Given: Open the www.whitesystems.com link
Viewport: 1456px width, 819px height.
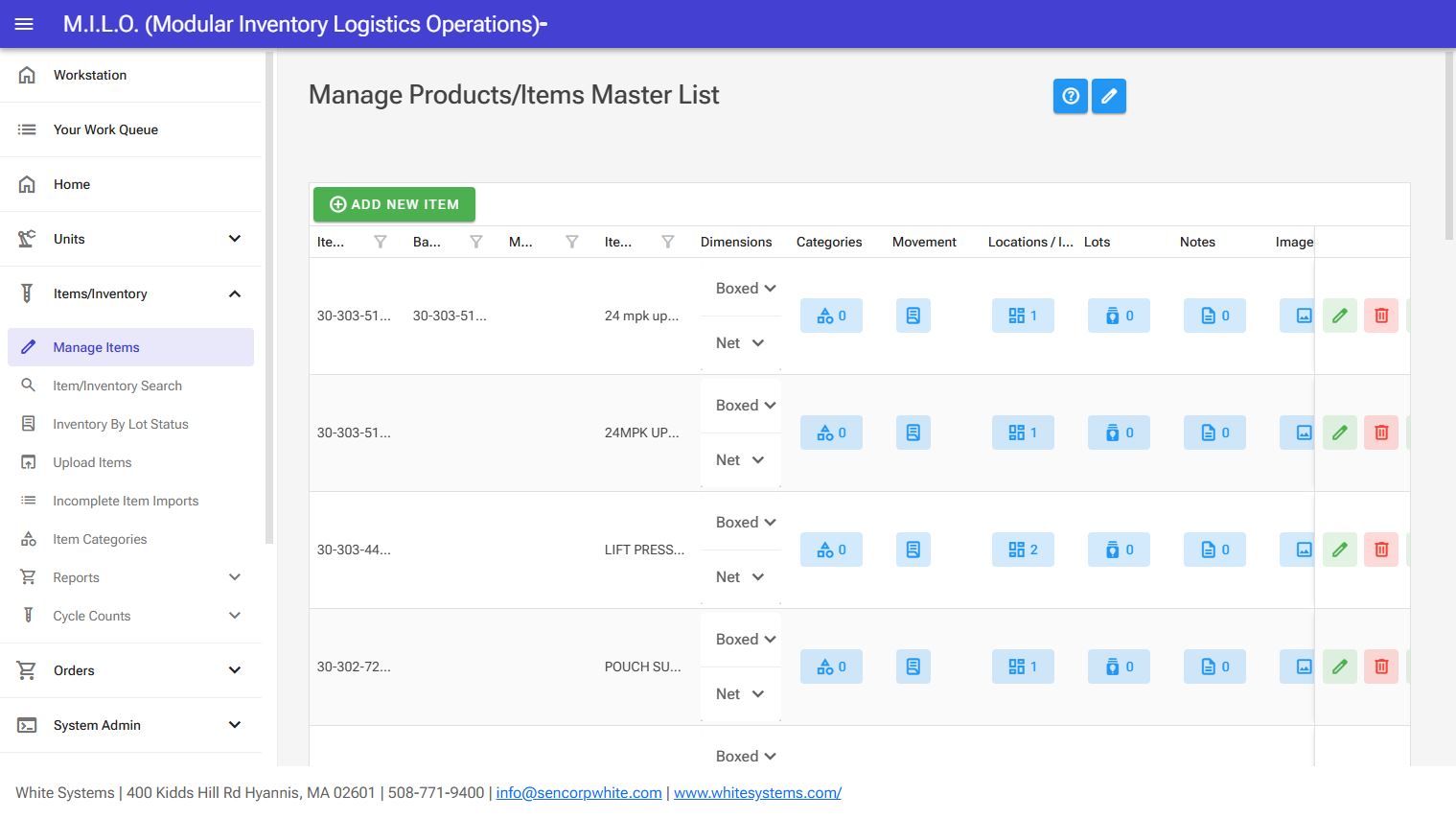Looking at the screenshot, I should [x=756, y=792].
